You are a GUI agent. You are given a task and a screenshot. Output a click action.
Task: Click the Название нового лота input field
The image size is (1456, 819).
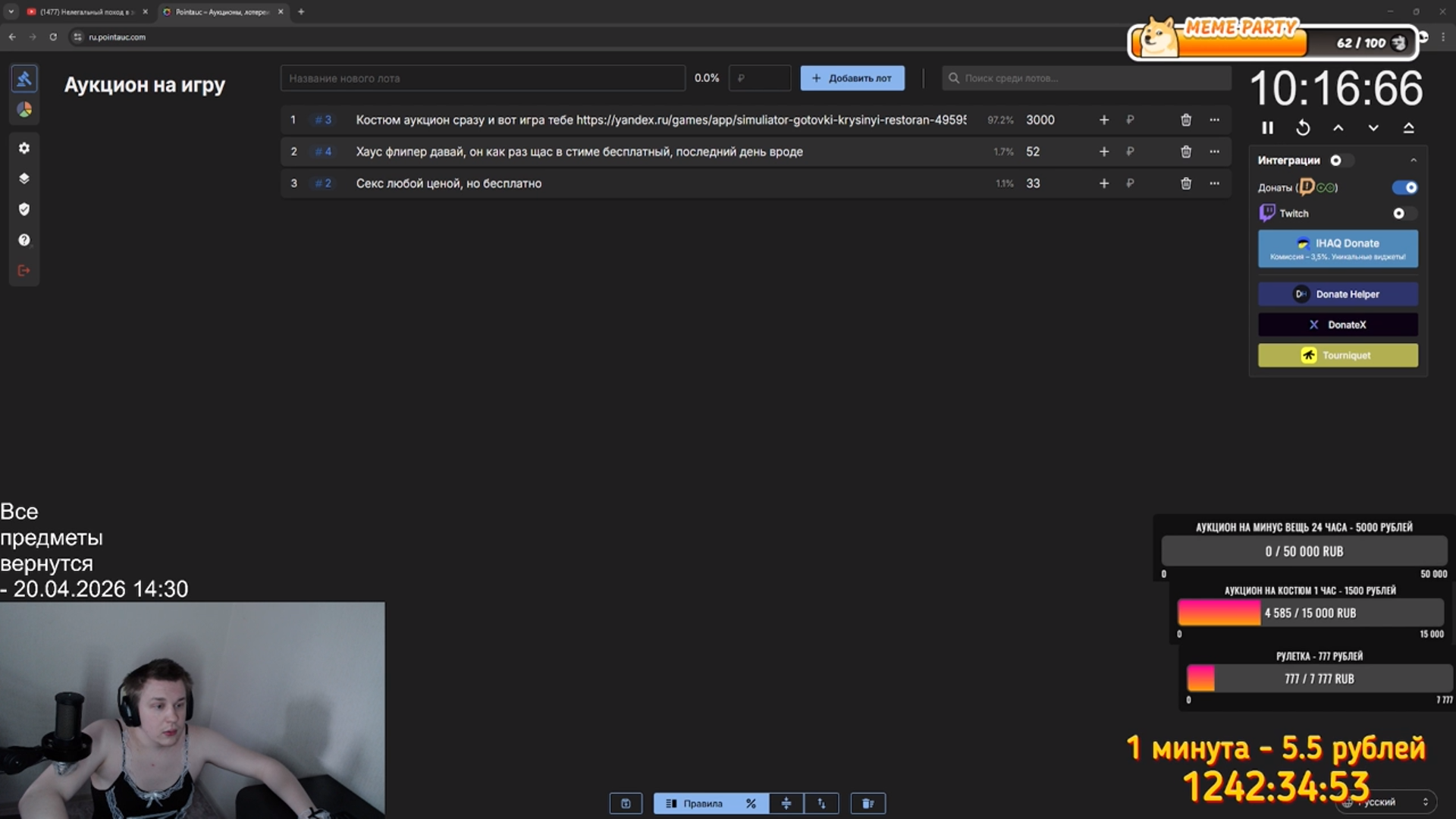click(482, 78)
